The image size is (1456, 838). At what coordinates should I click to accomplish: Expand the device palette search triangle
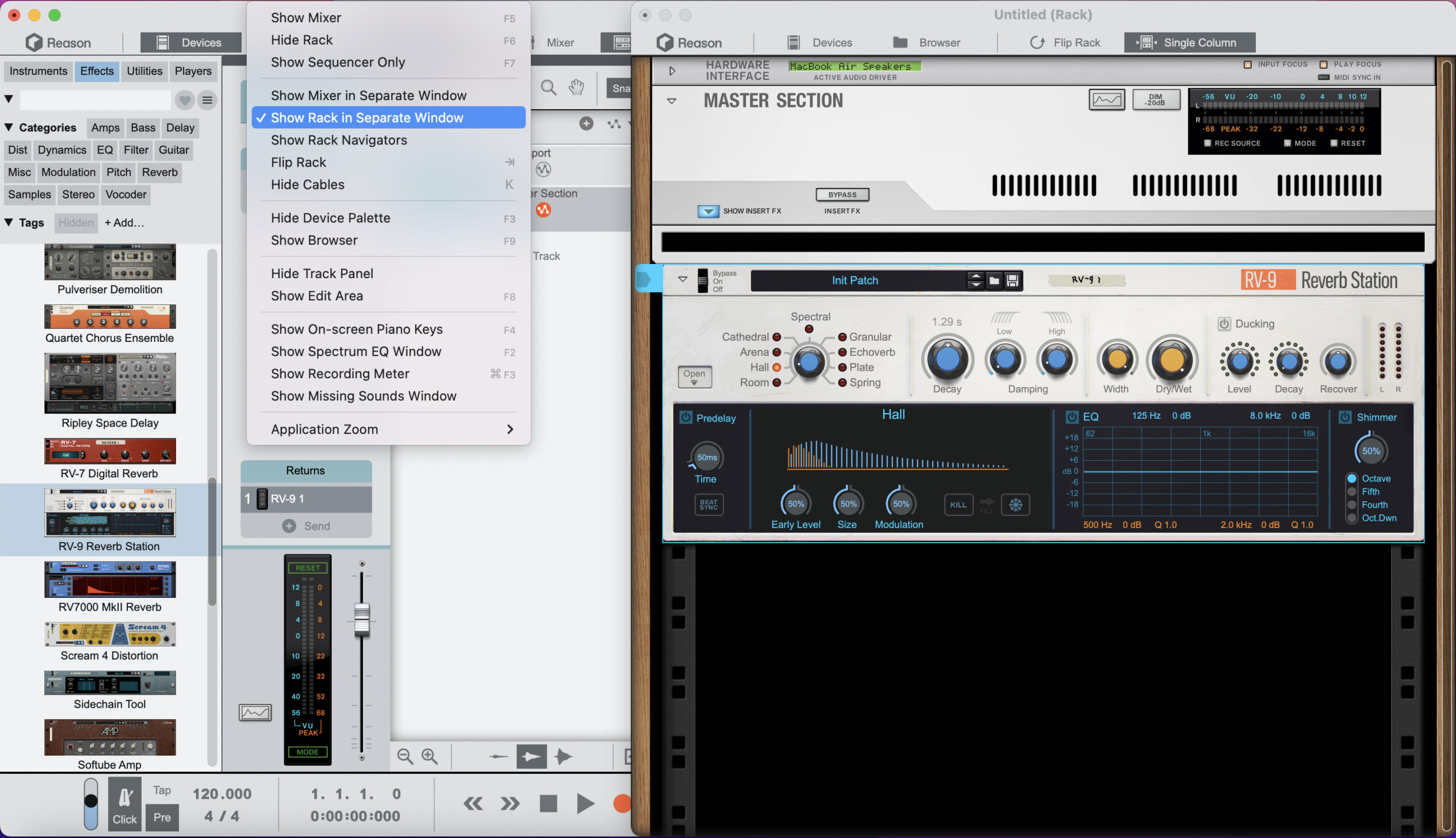point(9,99)
